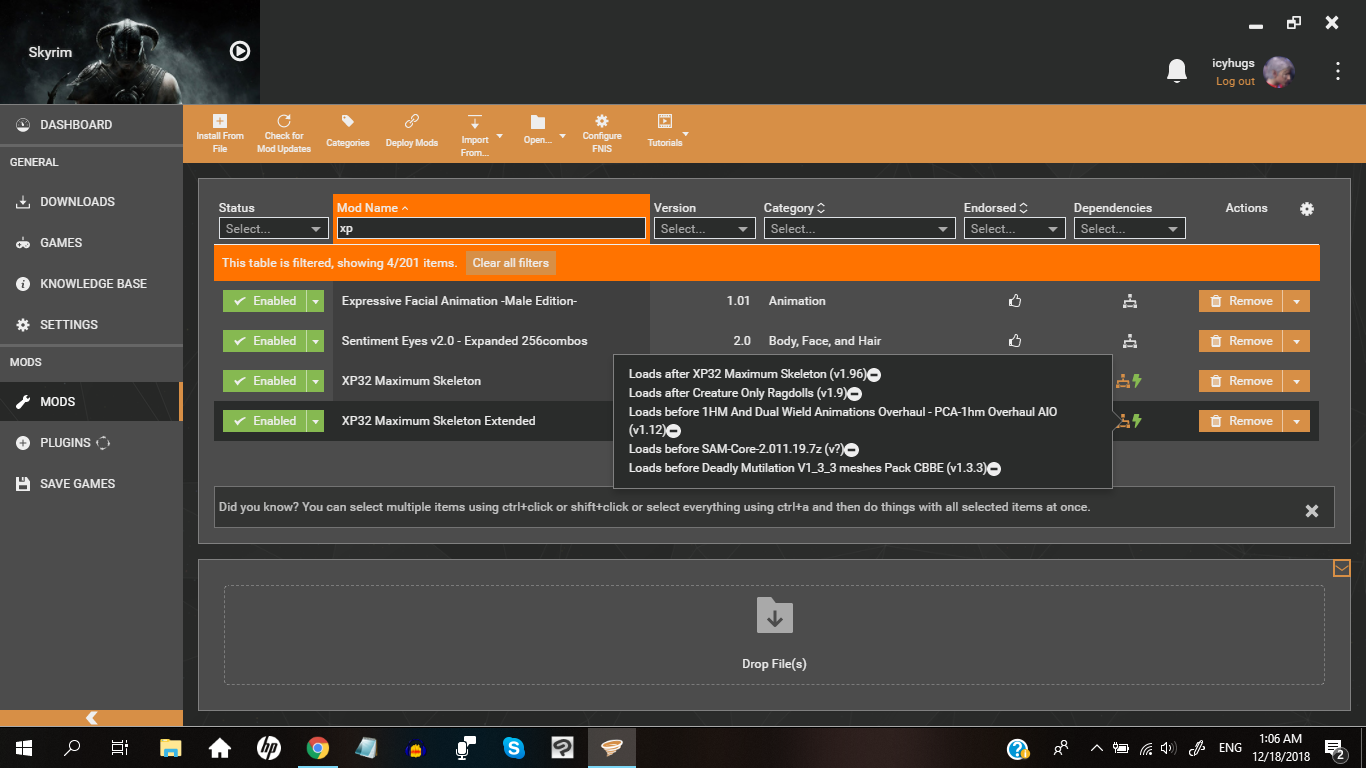Open the Category filter dropdown
The image size is (1366, 768).
click(x=859, y=229)
